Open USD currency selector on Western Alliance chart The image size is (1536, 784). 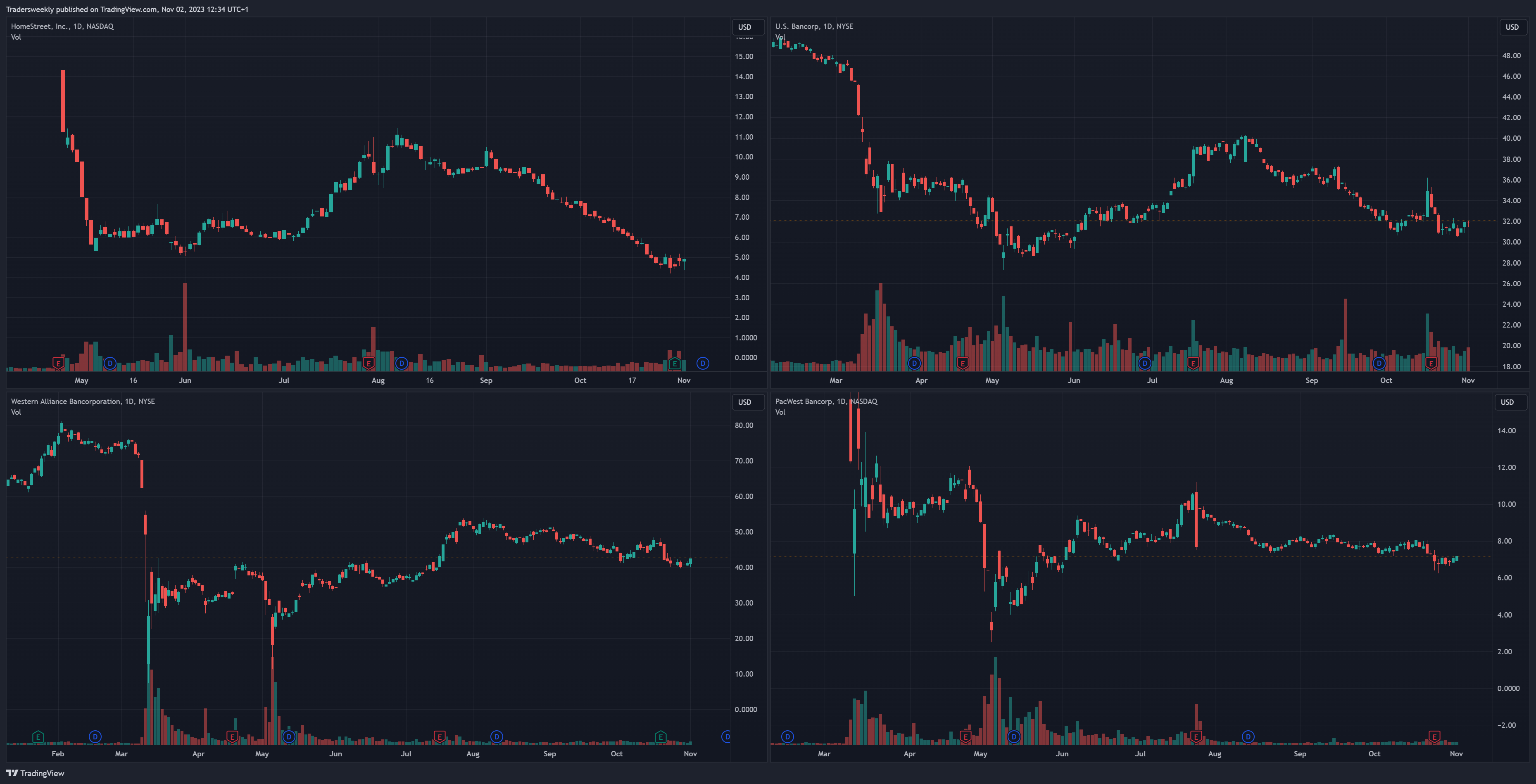(x=748, y=402)
